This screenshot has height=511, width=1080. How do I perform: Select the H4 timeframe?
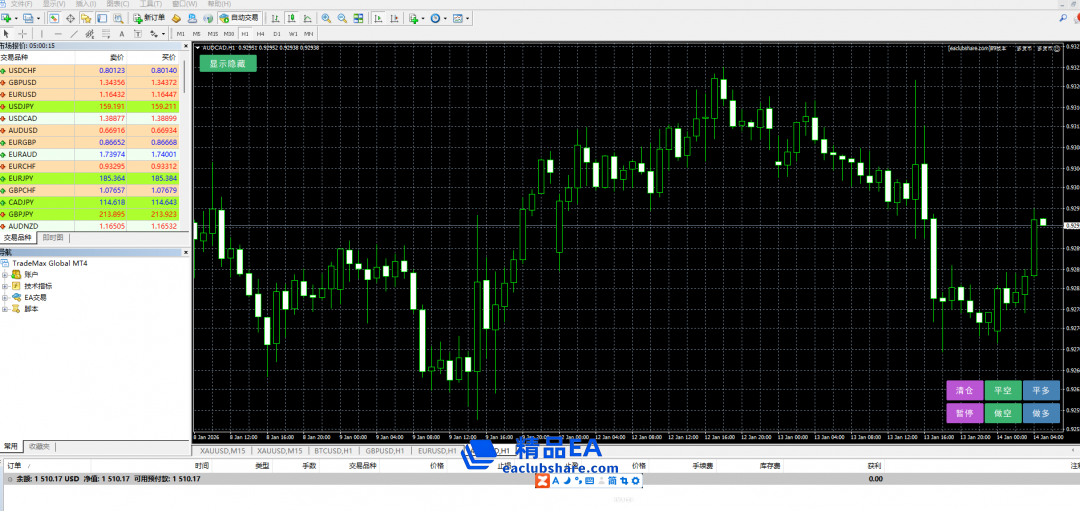pos(260,34)
